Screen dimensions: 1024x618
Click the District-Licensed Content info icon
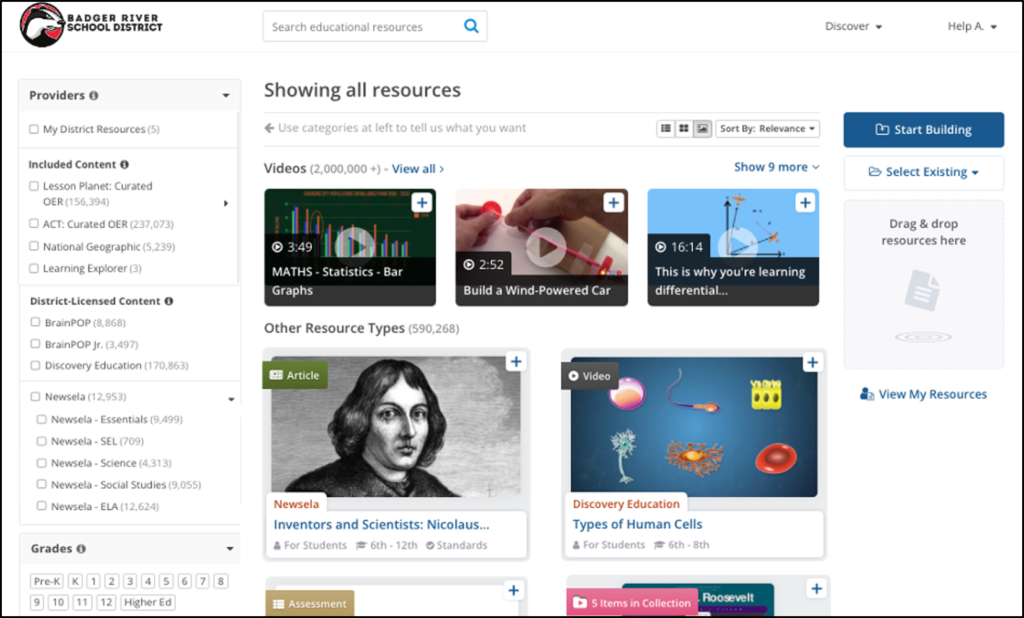point(168,301)
